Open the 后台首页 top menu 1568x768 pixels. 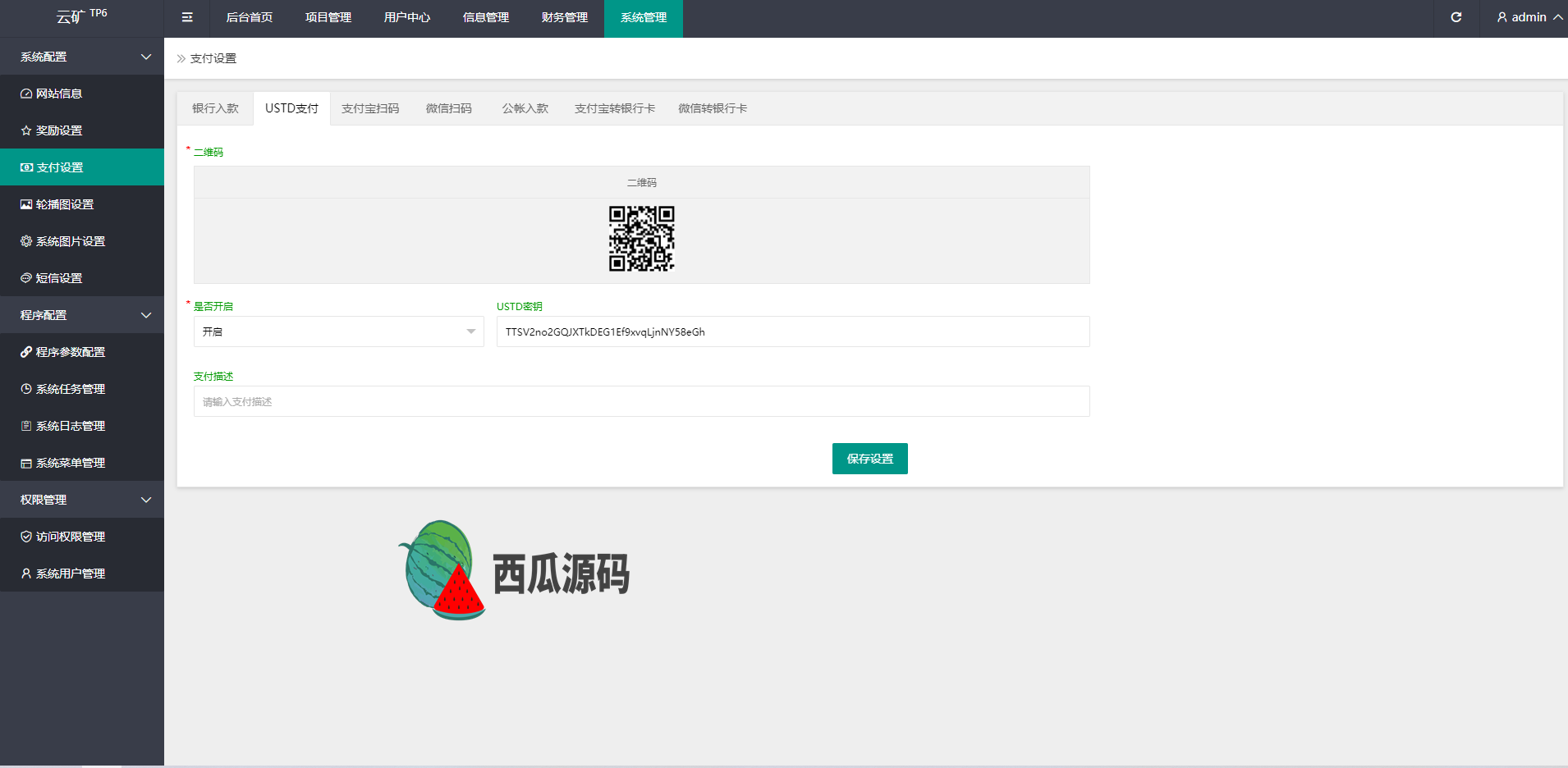pos(250,17)
